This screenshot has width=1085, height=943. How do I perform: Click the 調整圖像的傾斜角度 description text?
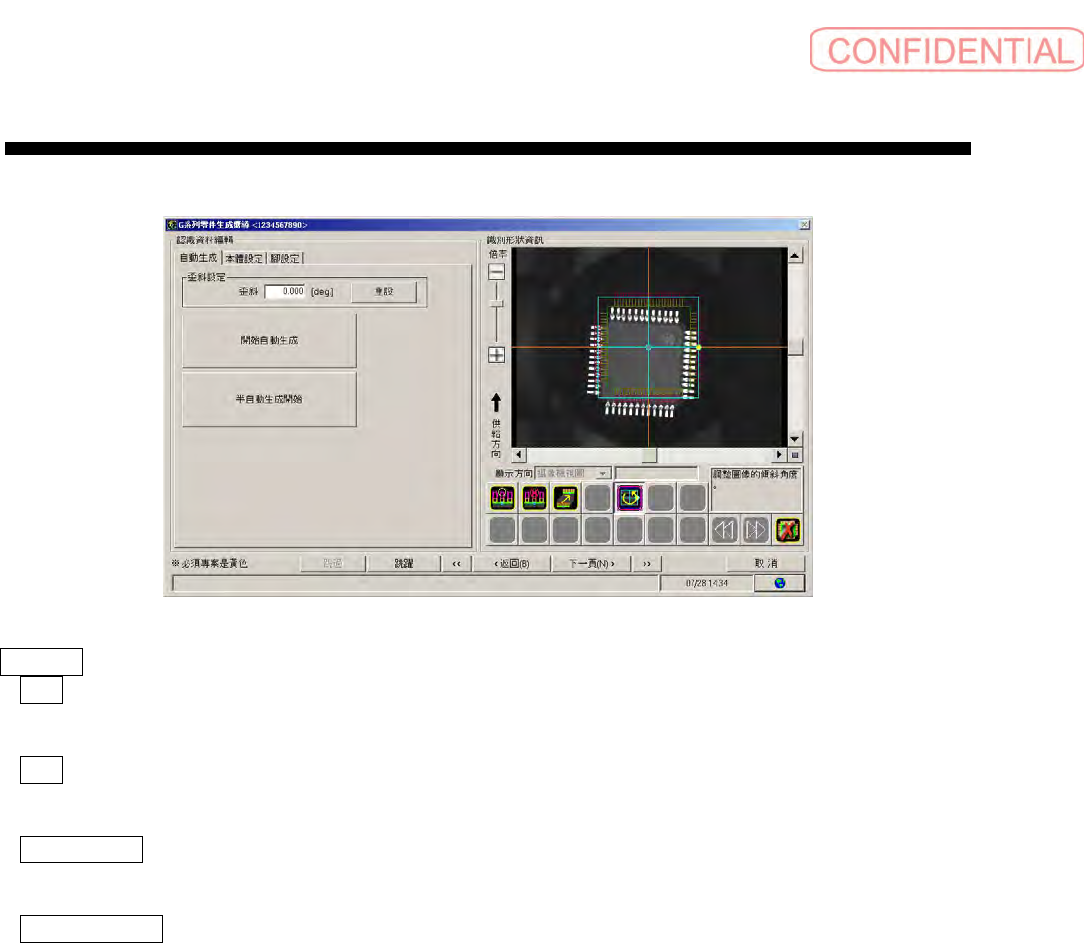click(x=755, y=475)
